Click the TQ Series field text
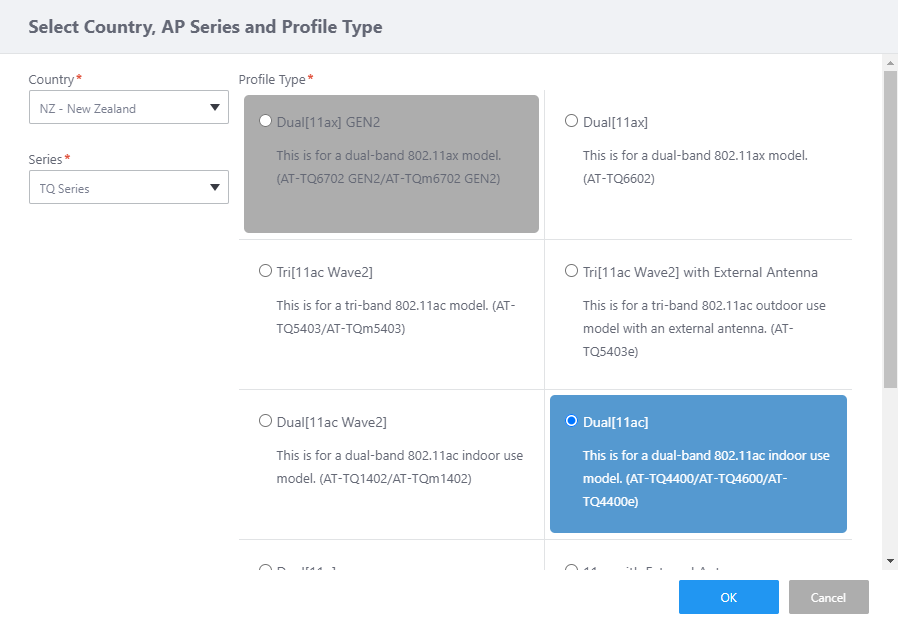Screen dimensions: 898x638 [x=65, y=188]
